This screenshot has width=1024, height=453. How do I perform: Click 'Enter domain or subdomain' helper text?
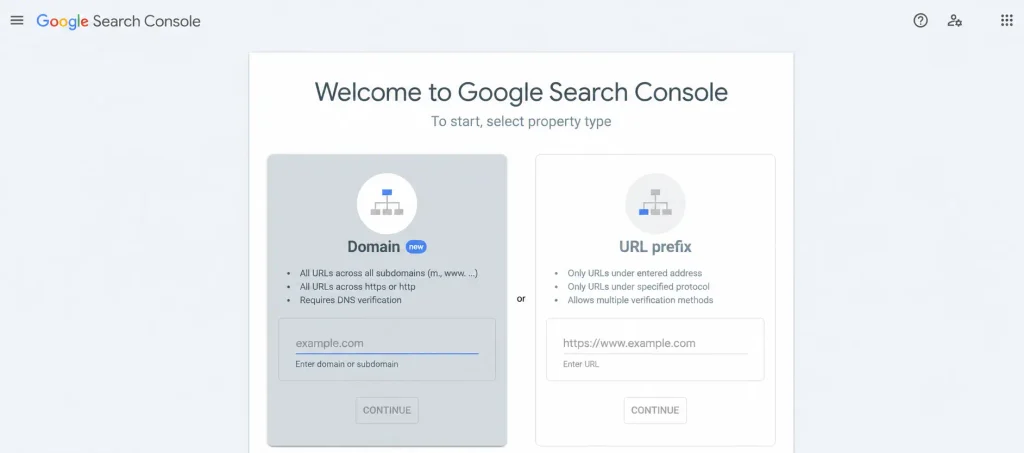pos(347,364)
